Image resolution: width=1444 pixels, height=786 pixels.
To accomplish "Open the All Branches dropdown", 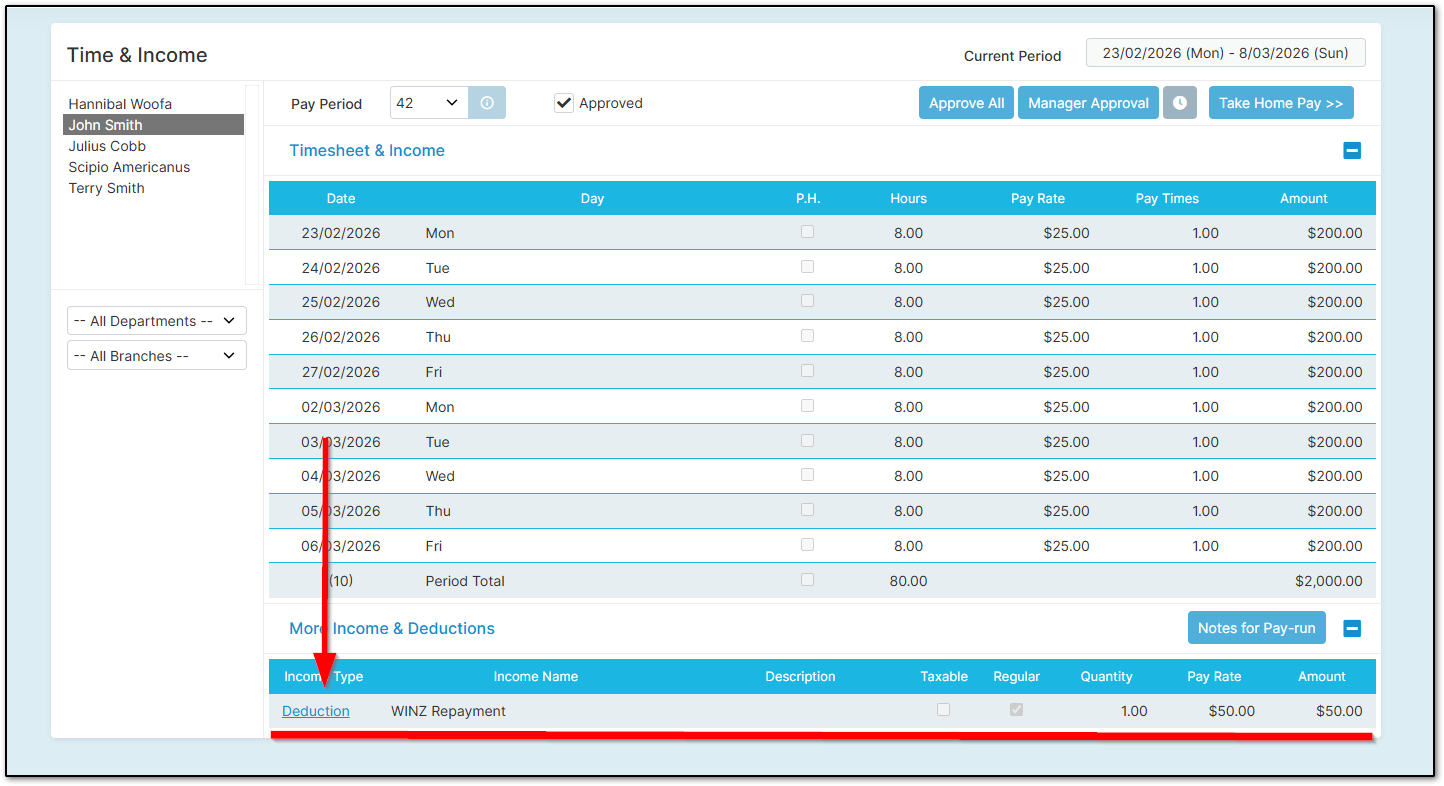I will click(x=156, y=355).
